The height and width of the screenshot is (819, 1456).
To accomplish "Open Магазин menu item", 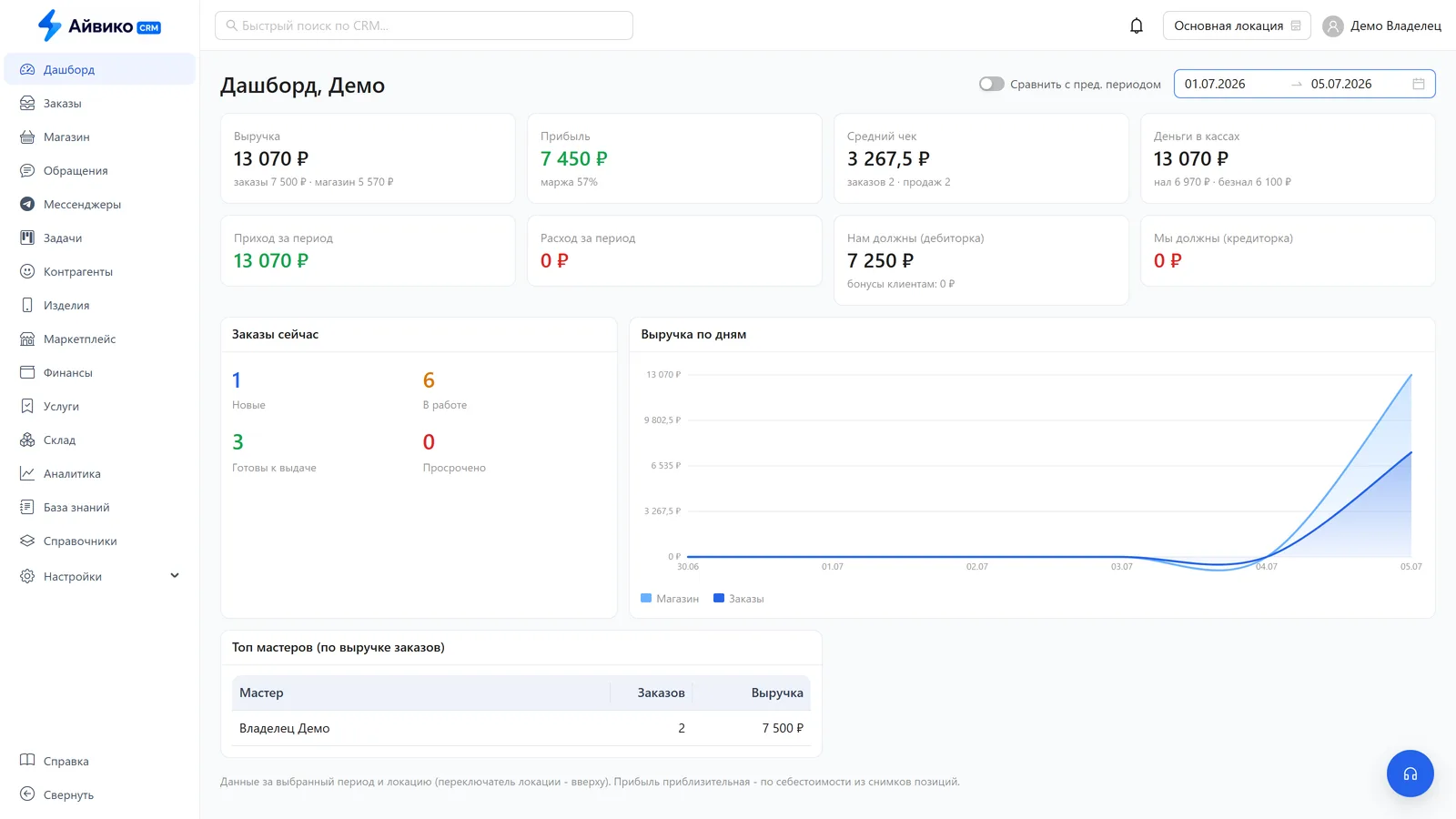I will coord(100,136).
